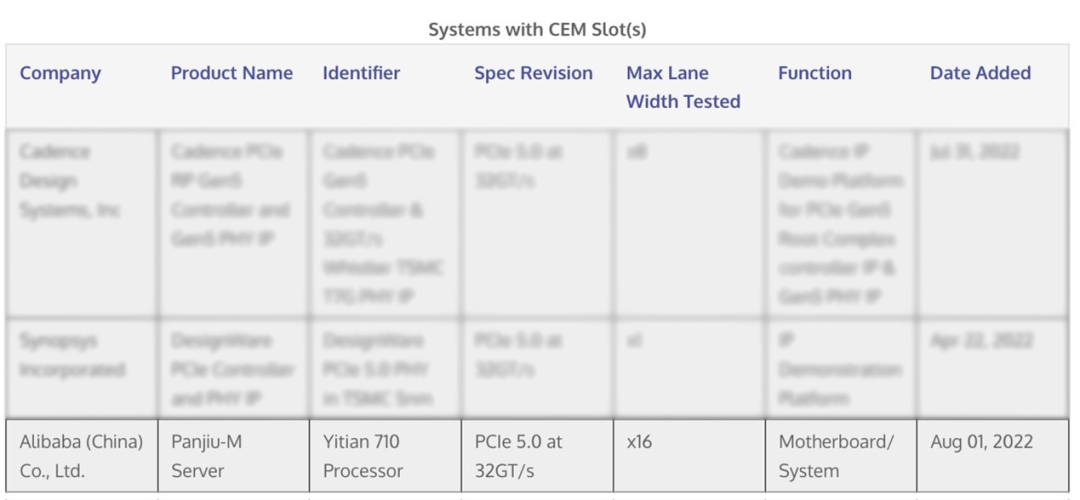Select the blurred x8 lane width cell
The width and height of the screenshot is (1080, 500).
coord(636,152)
